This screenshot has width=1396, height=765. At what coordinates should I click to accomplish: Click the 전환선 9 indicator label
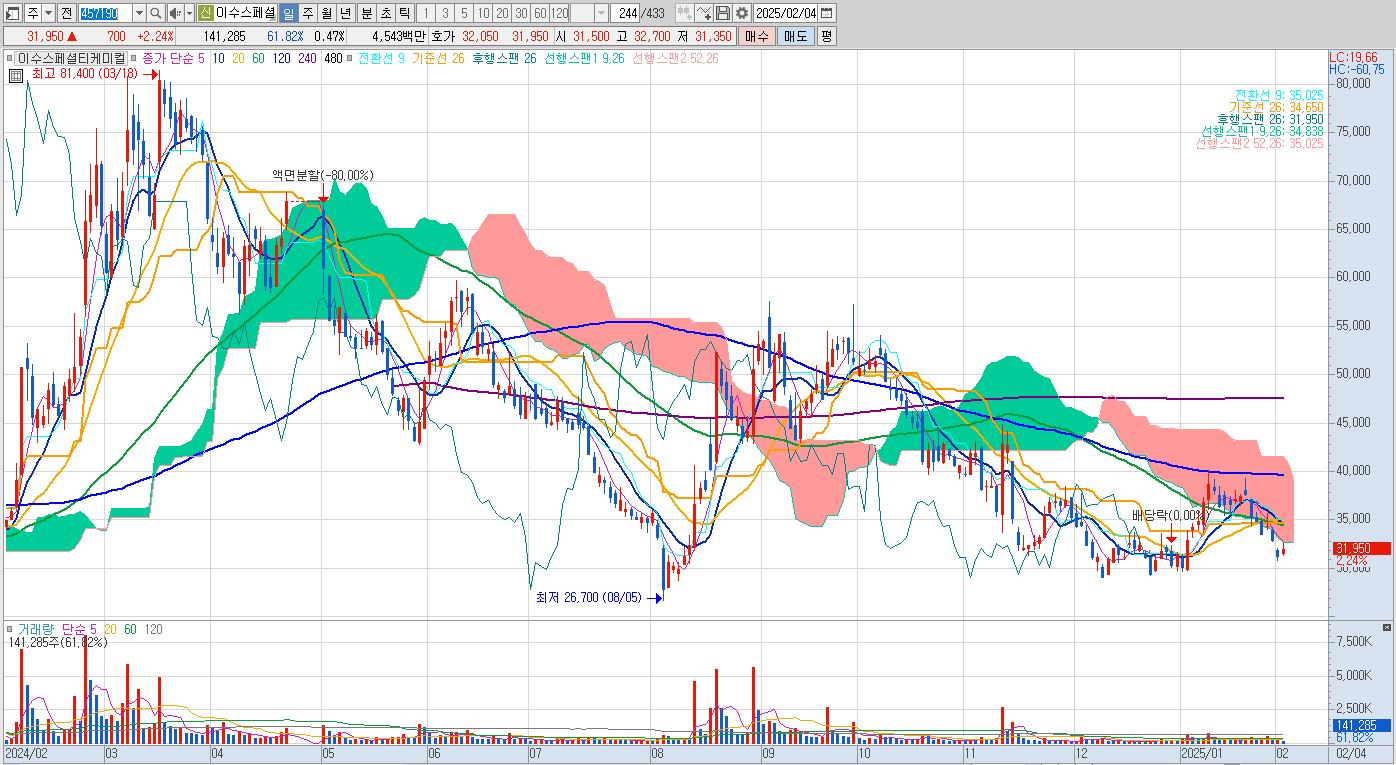381,58
